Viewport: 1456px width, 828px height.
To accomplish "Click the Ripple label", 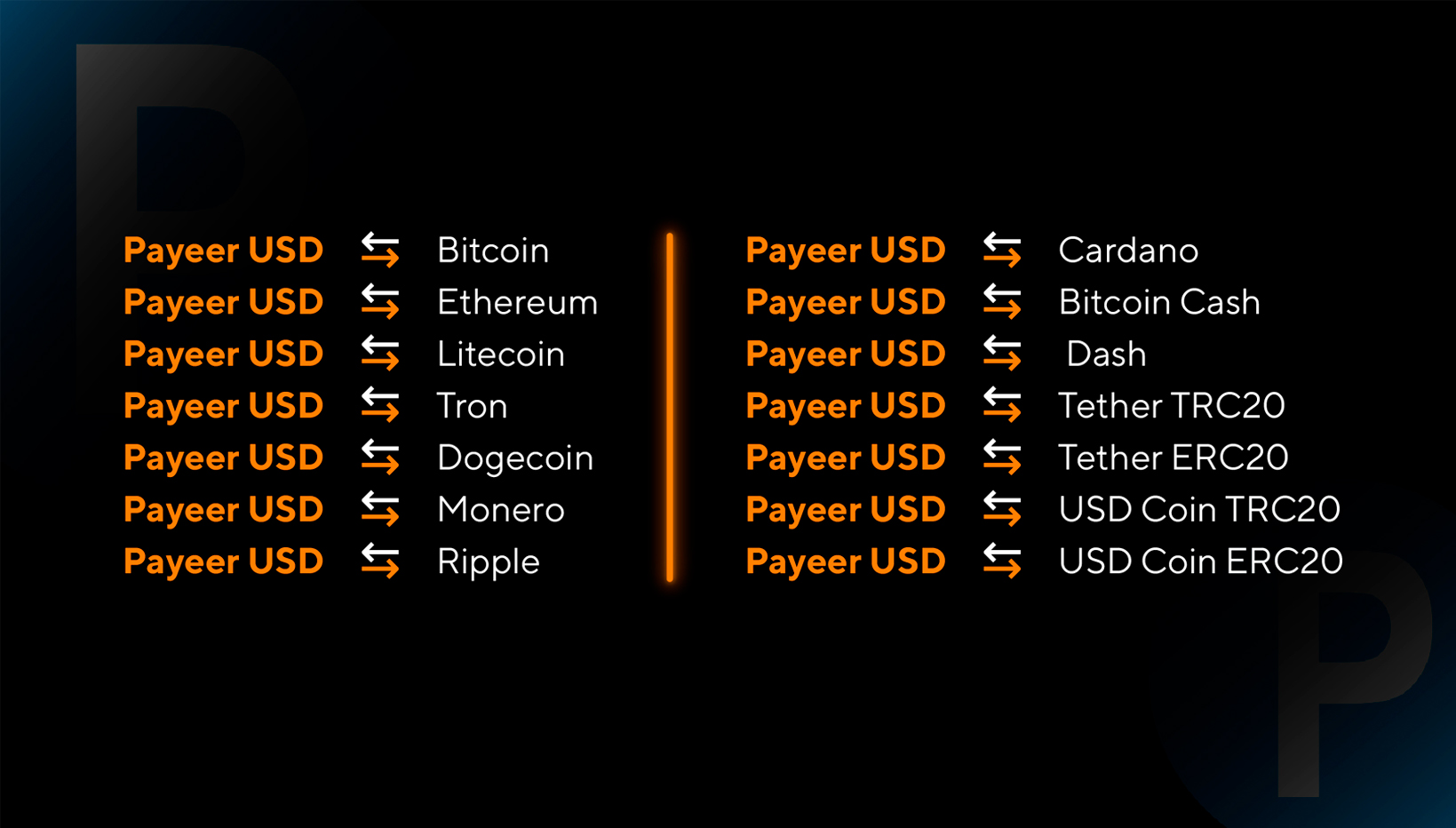I will (489, 562).
